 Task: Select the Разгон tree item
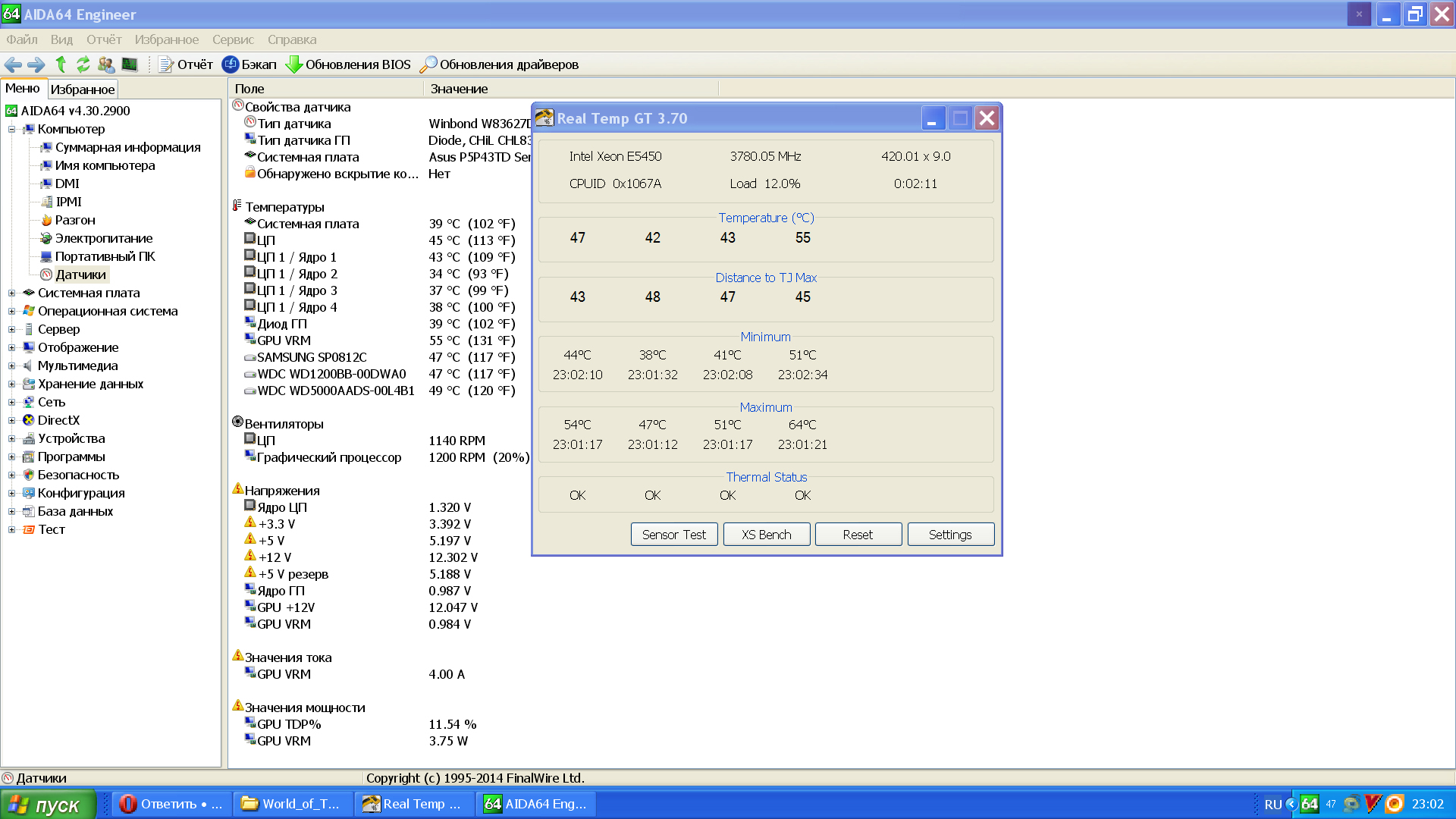74,220
